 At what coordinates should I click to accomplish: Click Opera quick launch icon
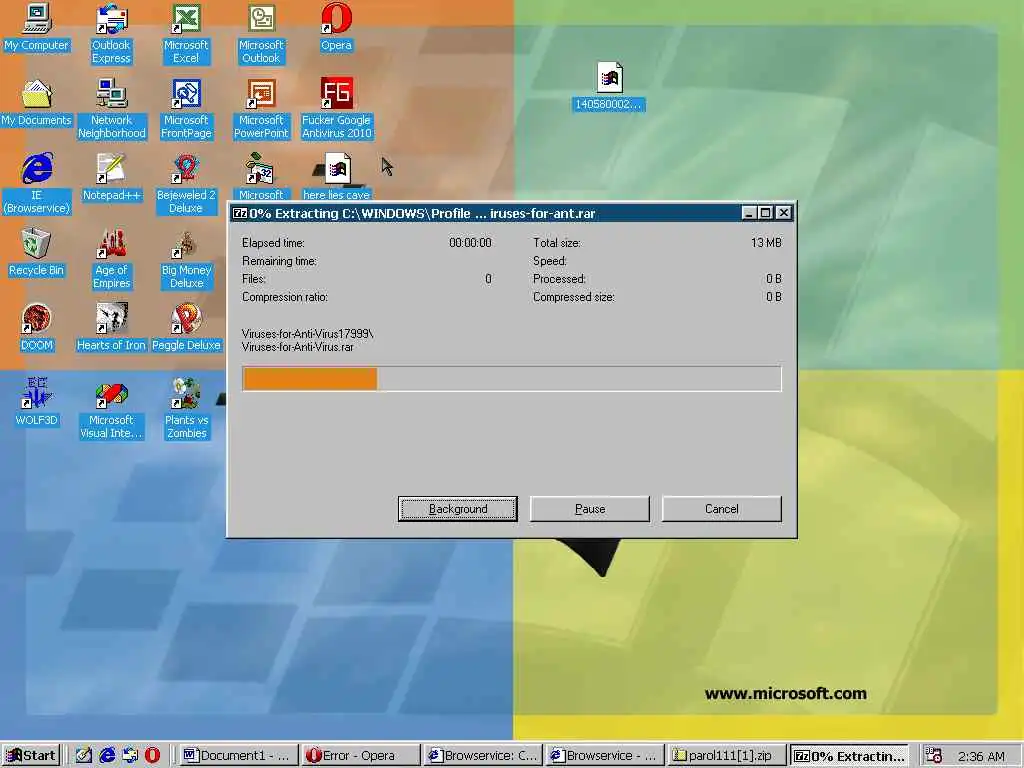(x=152, y=755)
